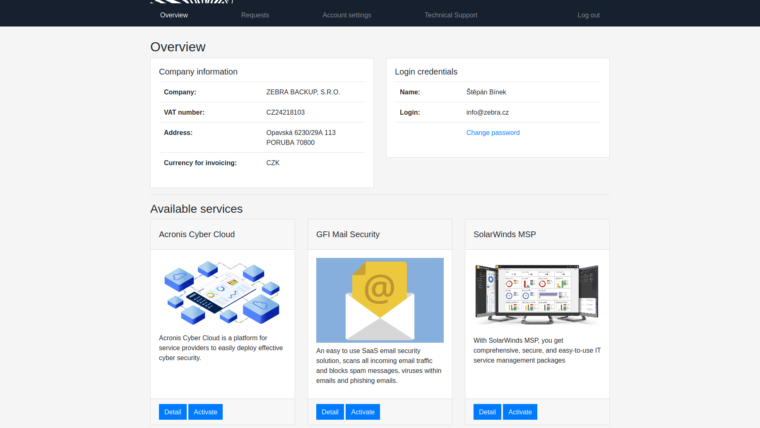Open the Technical Support page
760x428 pixels.
pyautogui.click(x=451, y=15)
